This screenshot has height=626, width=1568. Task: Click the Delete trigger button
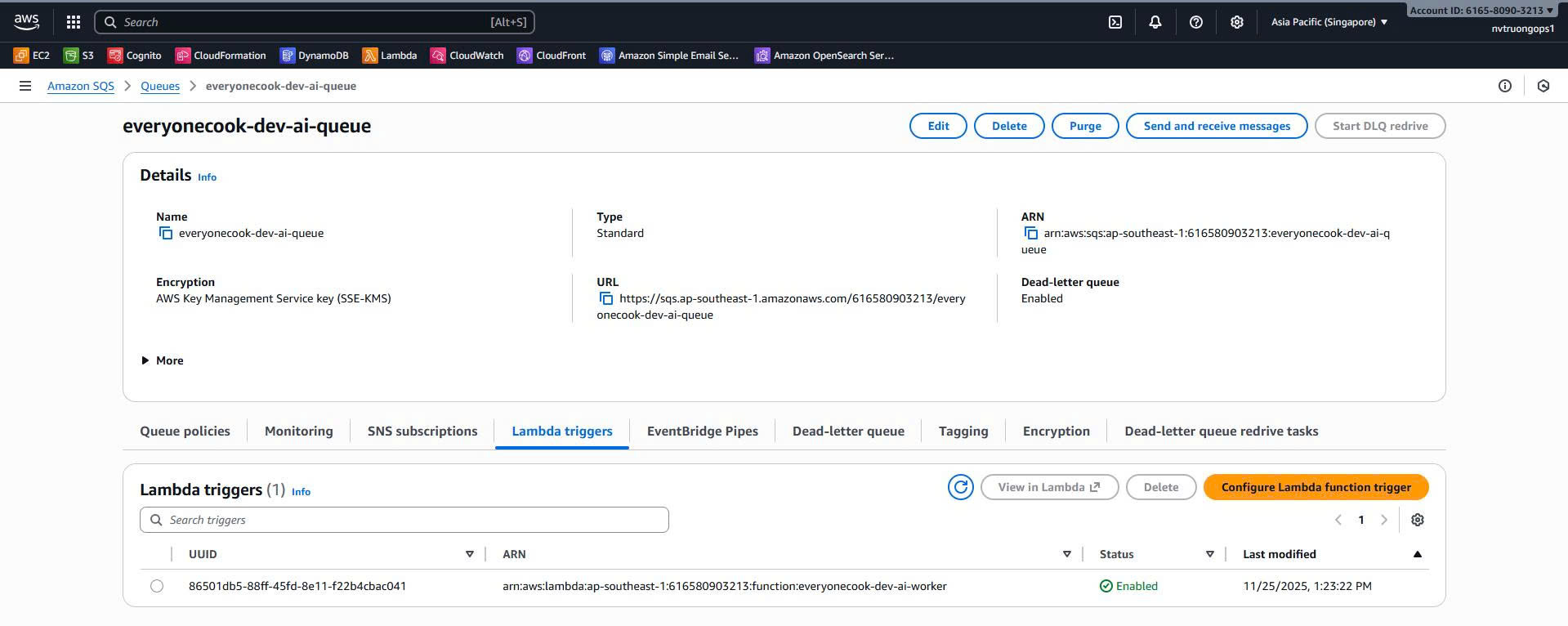point(1161,487)
